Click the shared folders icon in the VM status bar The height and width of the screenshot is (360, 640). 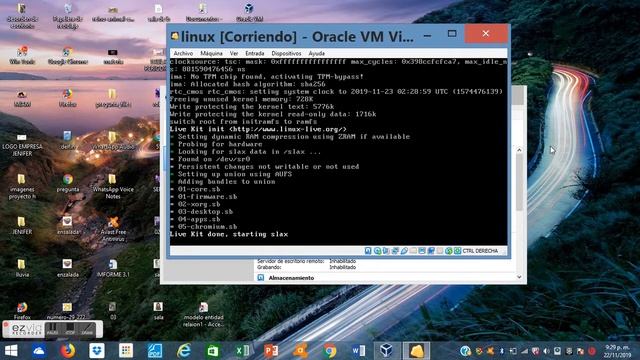[x=413, y=251]
